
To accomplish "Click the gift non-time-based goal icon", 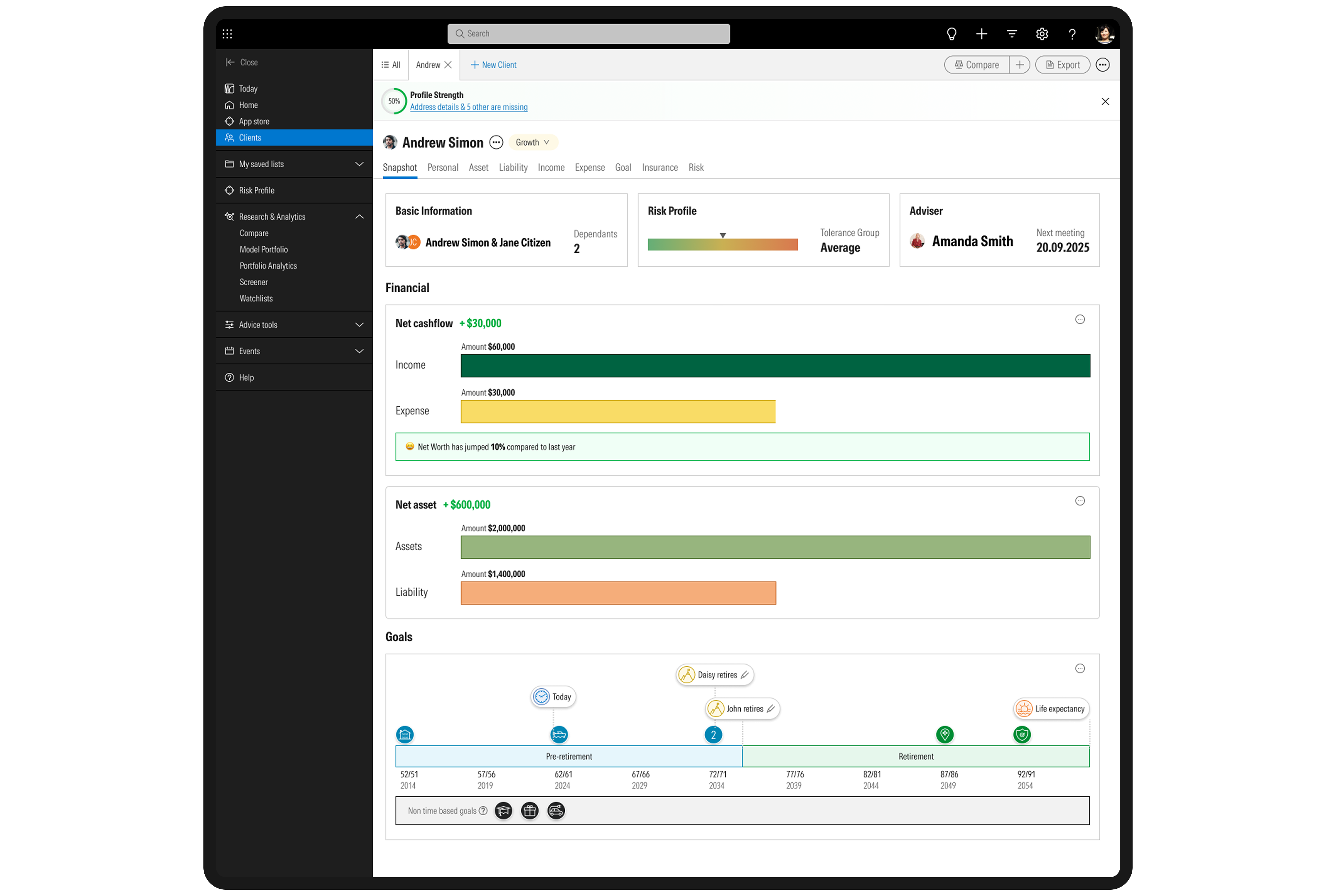I will 530,810.
